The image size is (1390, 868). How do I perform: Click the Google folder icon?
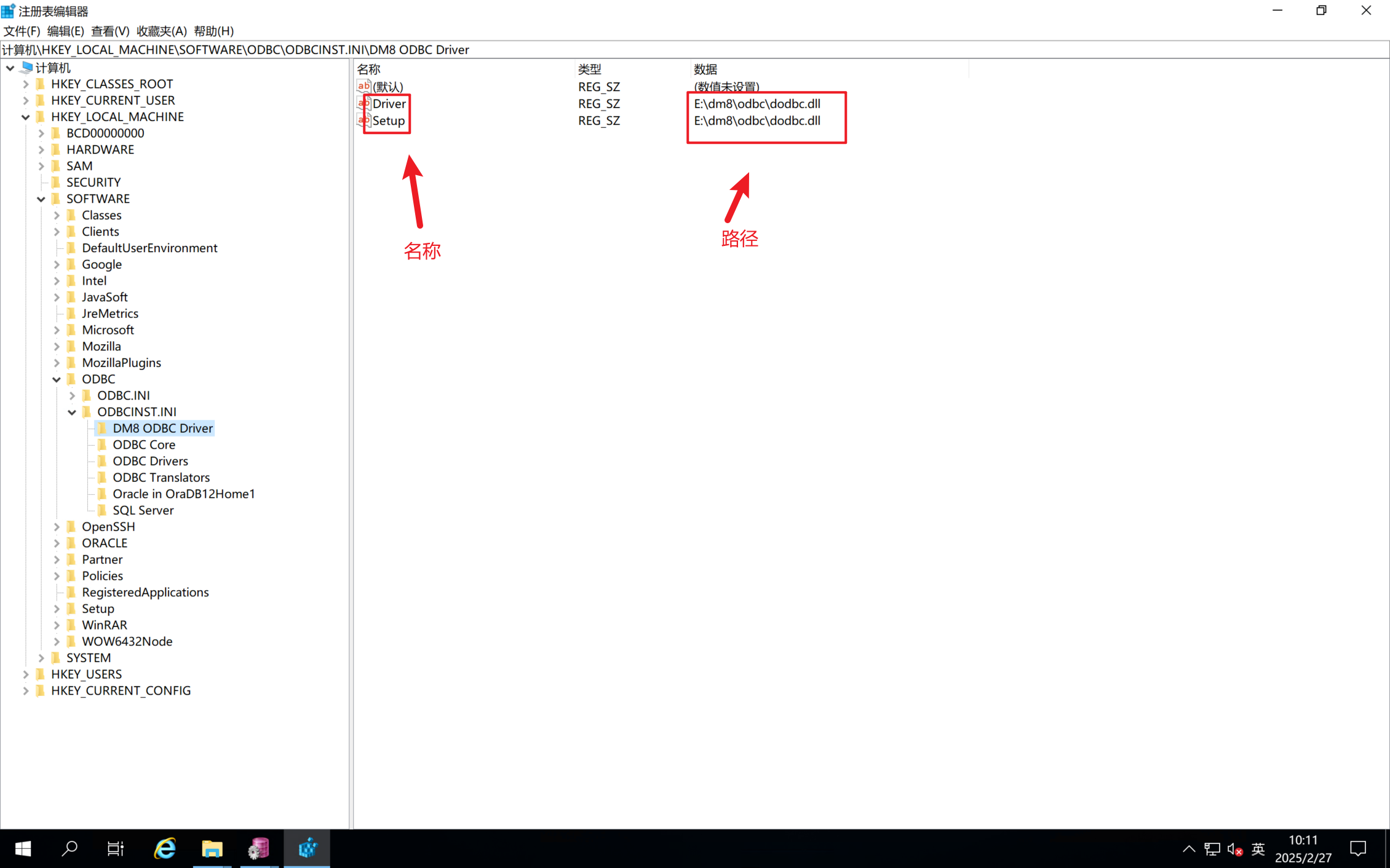click(71, 264)
